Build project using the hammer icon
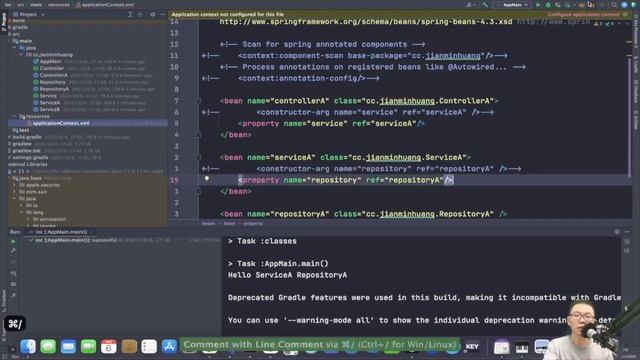The width and height of the screenshot is (640, 360). pos(485,4)
